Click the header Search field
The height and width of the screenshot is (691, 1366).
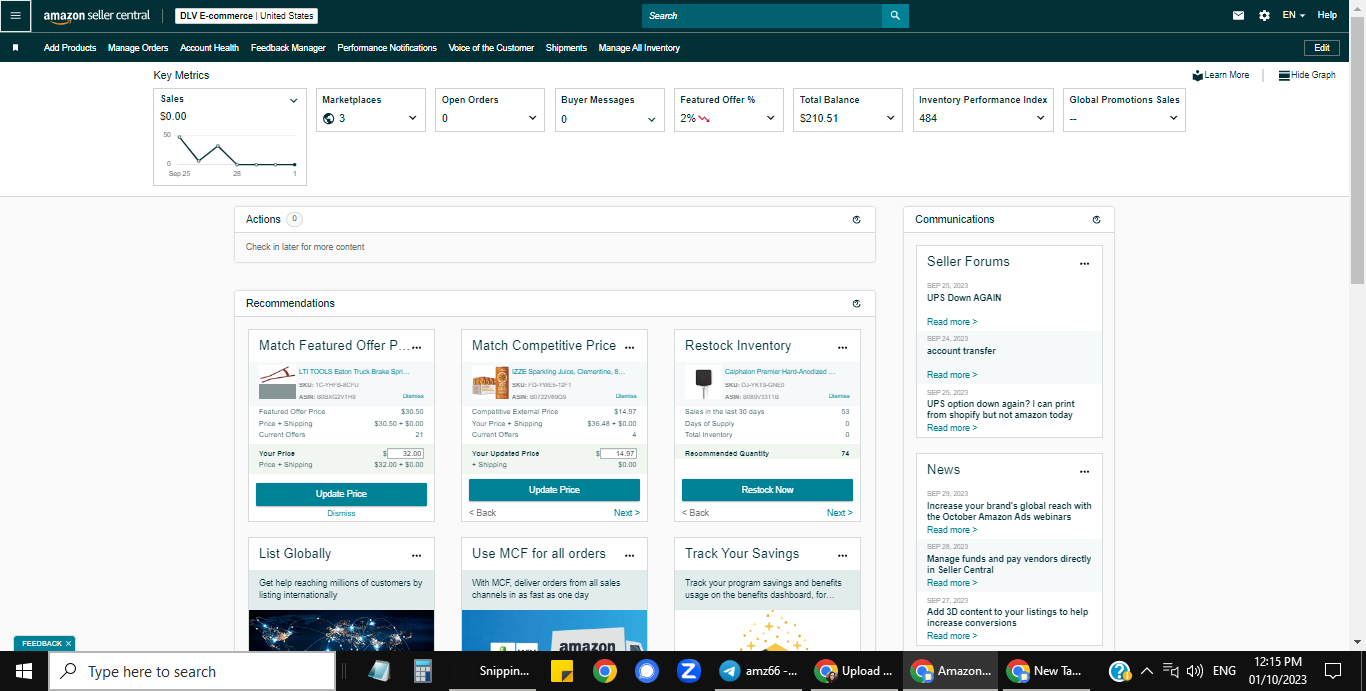coord(762,16)
